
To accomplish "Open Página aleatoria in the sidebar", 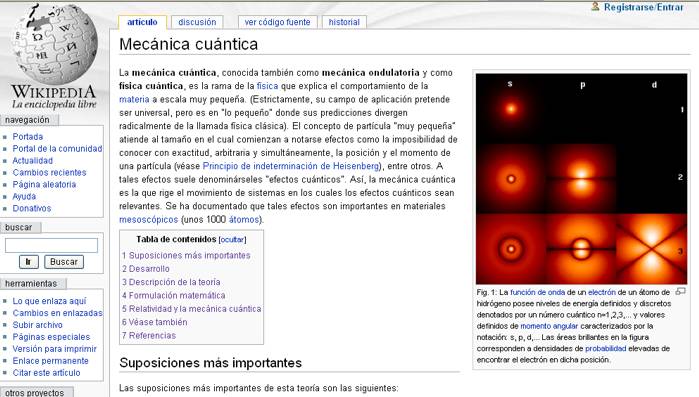I will pos(44,184).
